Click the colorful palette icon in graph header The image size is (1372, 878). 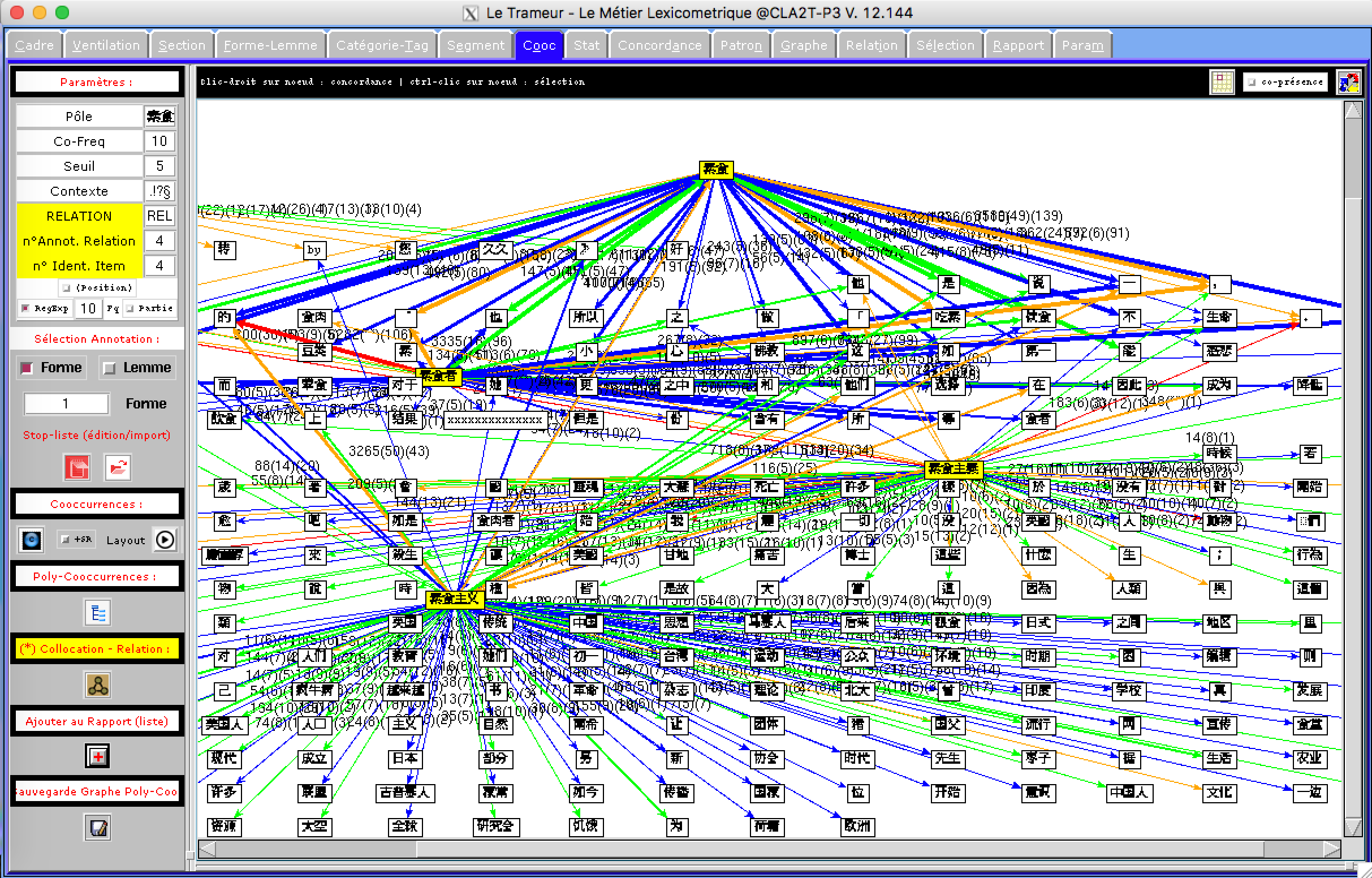point(1349,82)
